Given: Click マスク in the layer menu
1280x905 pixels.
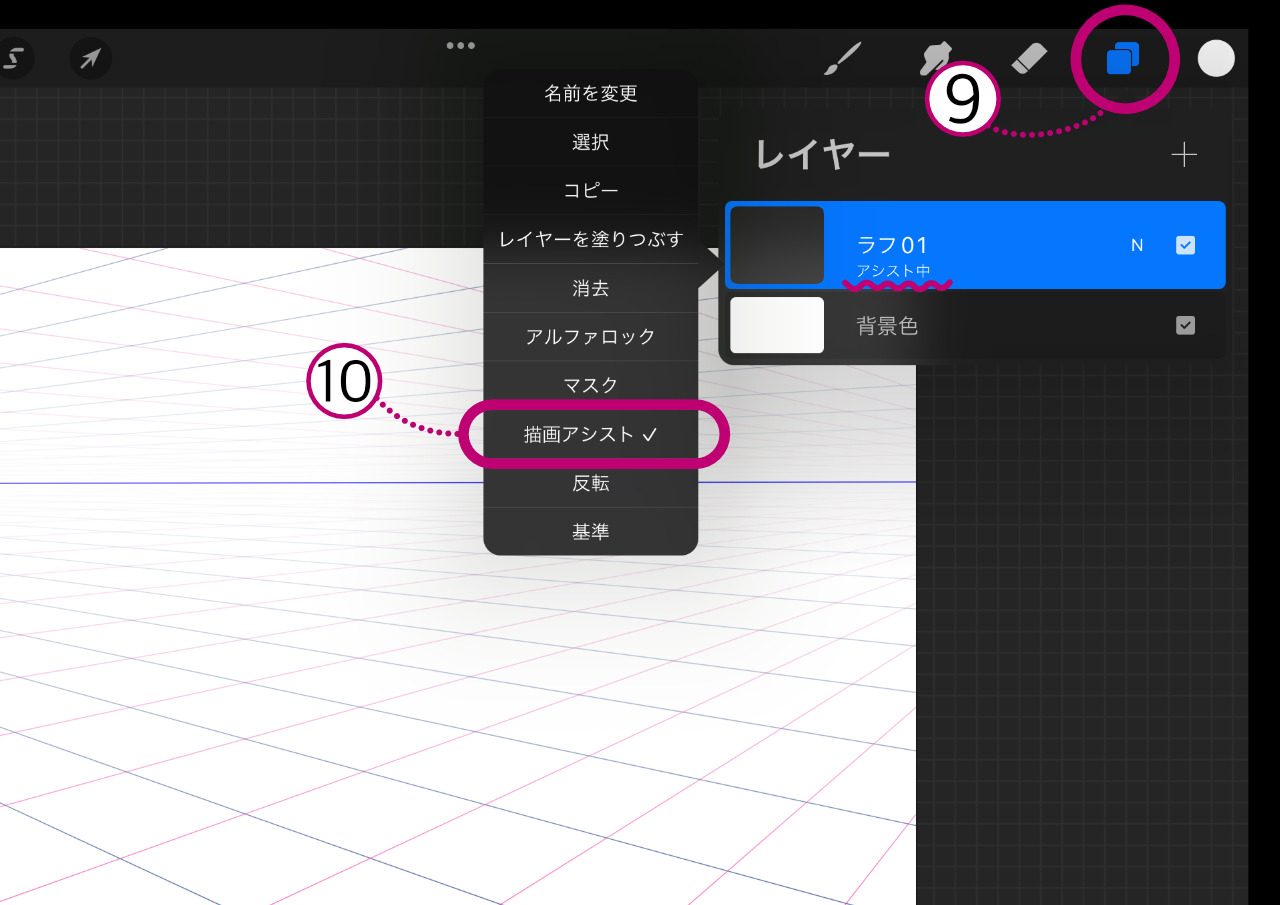Looking at the screenshot, I should click(590, 385).
